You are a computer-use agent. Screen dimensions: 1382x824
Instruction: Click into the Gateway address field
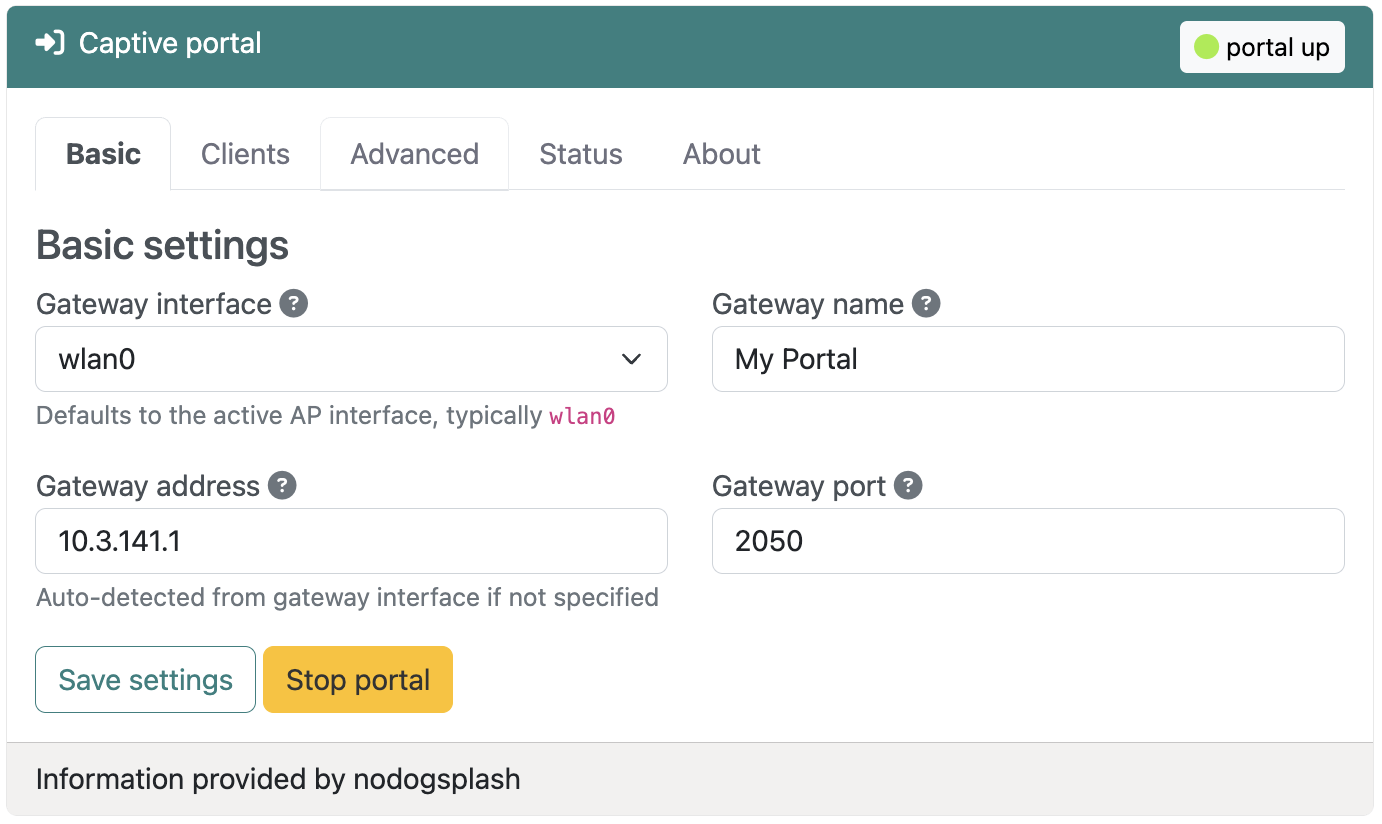tap(350, 541)
